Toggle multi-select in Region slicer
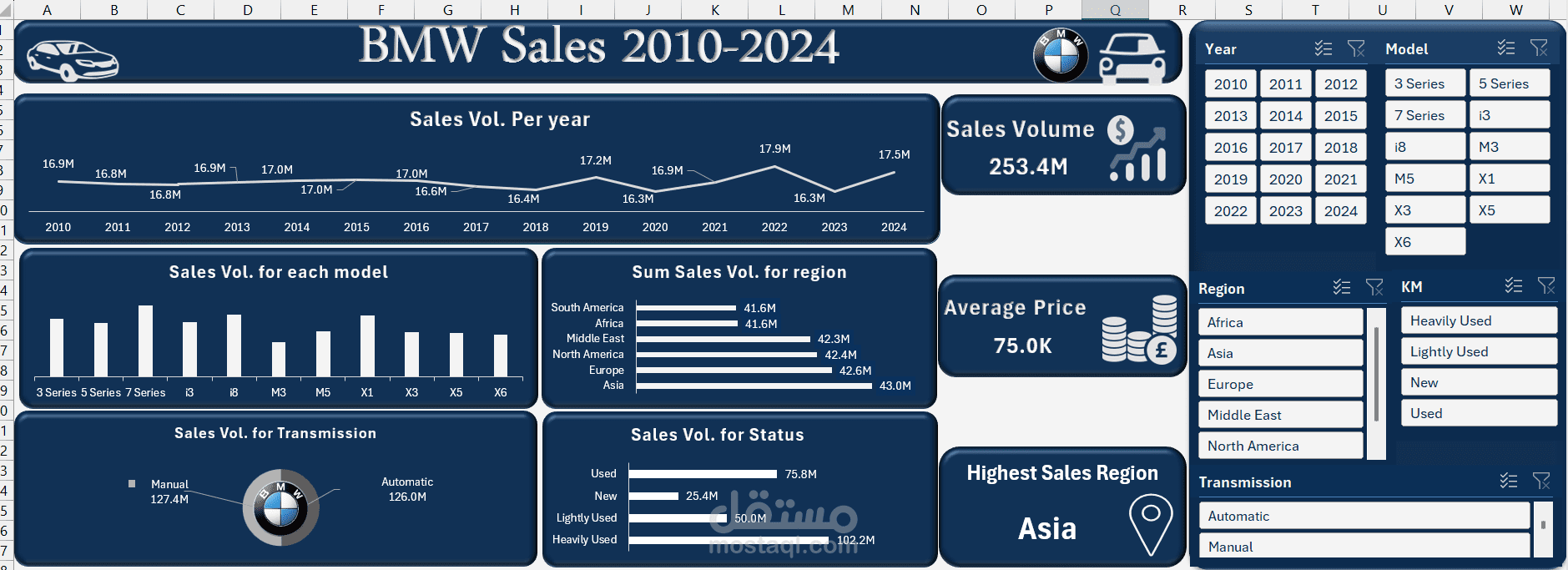1568x570 pixels. (x=1342, y=287)
